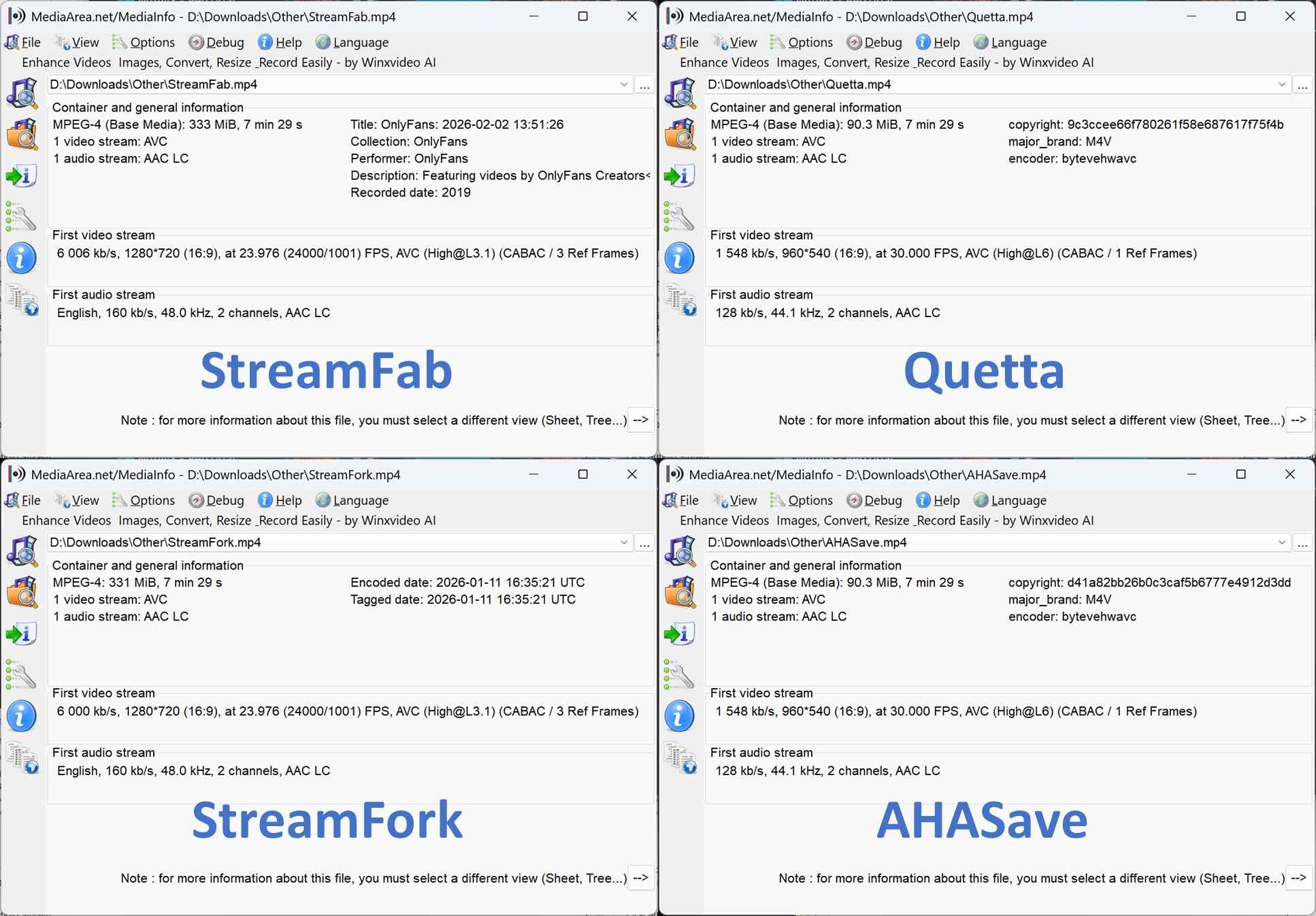1316x916 pixels.
Task: Select the blue About info icon in StreamFork window
Action: (22, 716)
